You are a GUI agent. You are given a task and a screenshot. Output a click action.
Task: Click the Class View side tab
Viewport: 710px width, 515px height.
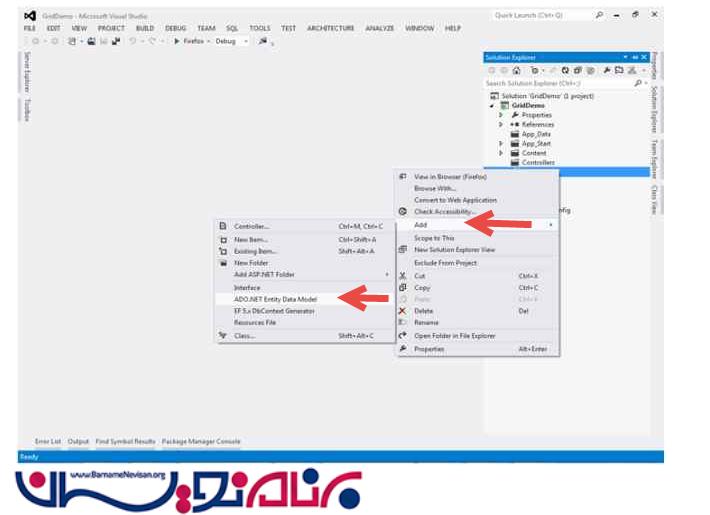coord(654,199)
